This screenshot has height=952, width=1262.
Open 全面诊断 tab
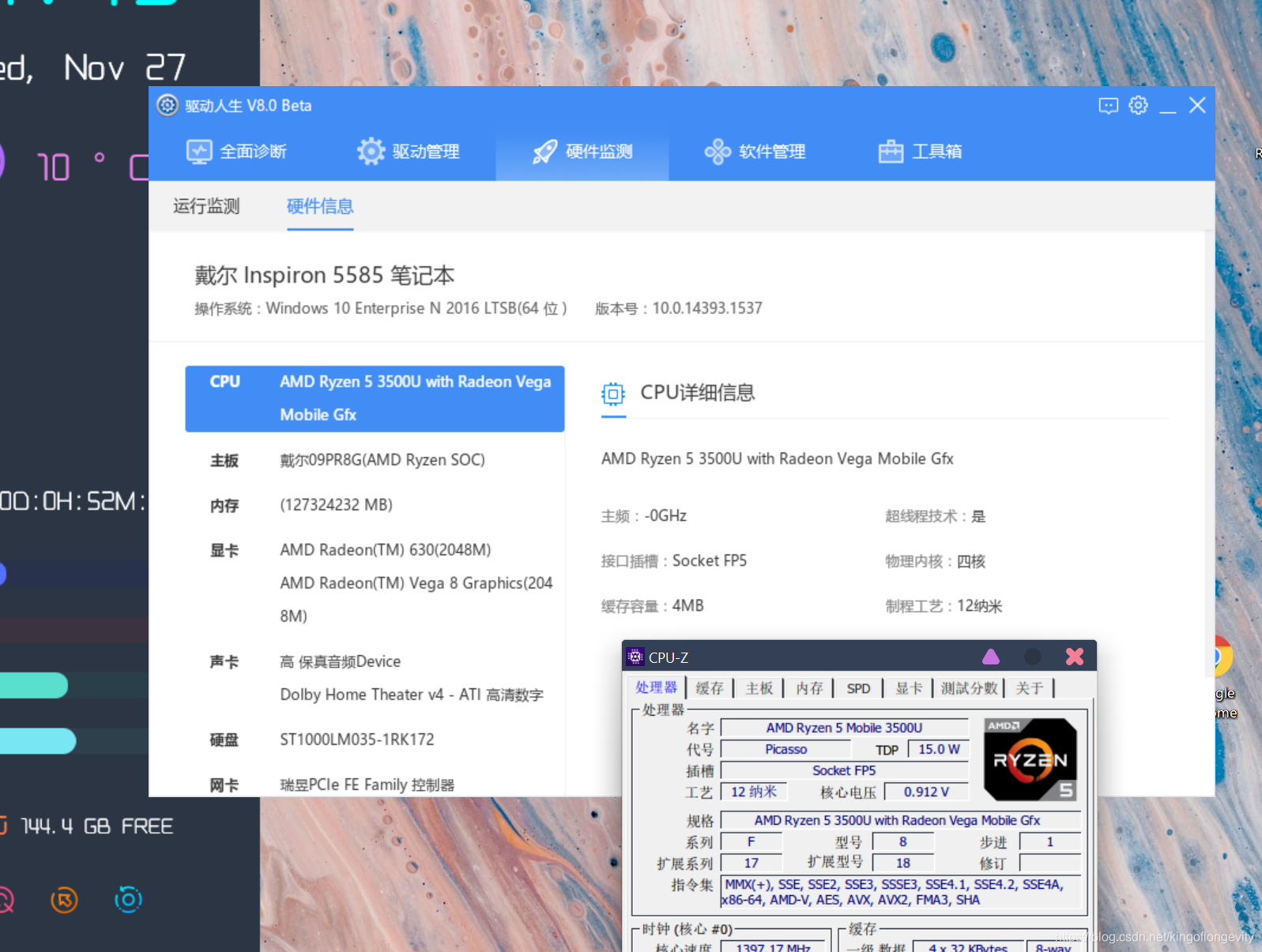pos(236,151)
